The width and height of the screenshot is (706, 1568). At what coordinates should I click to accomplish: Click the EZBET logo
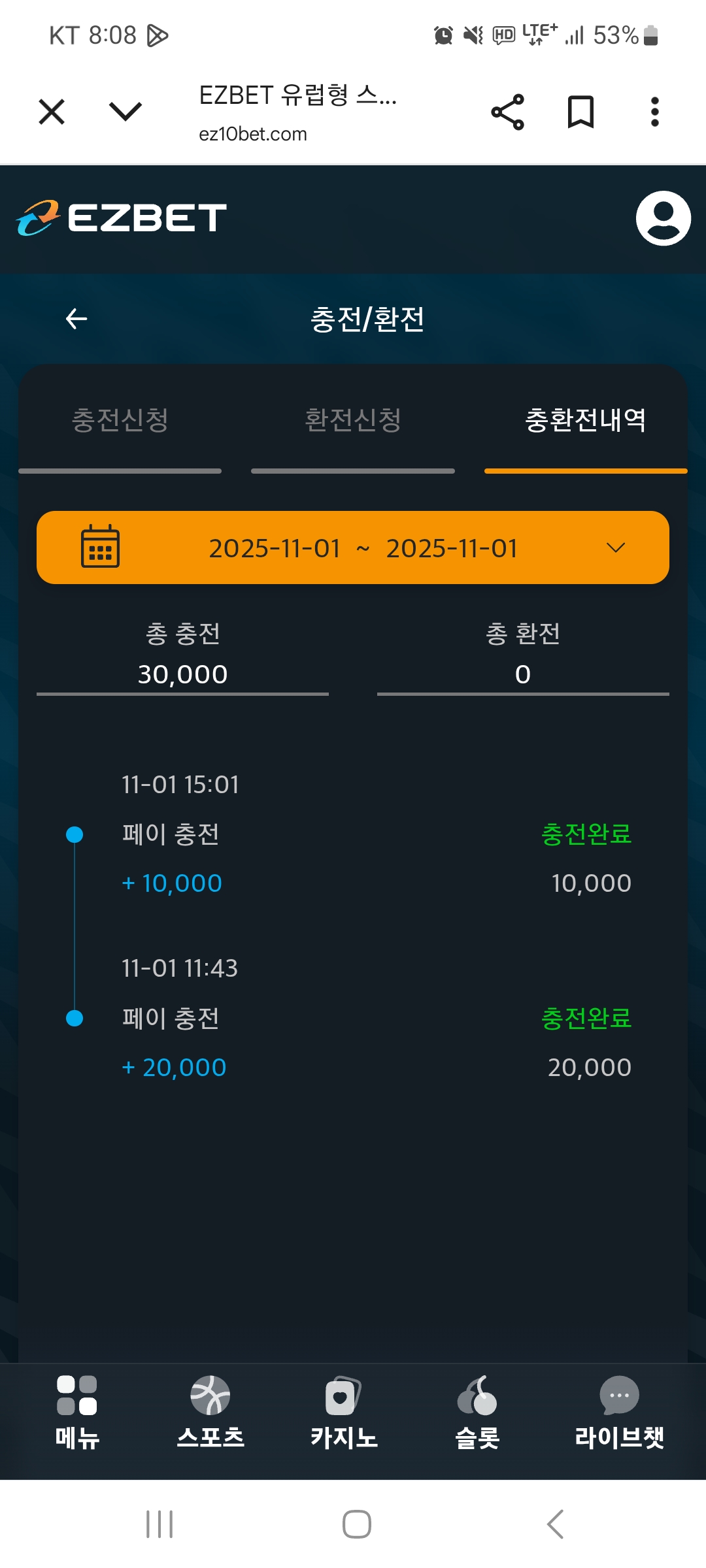pos(122,218)
